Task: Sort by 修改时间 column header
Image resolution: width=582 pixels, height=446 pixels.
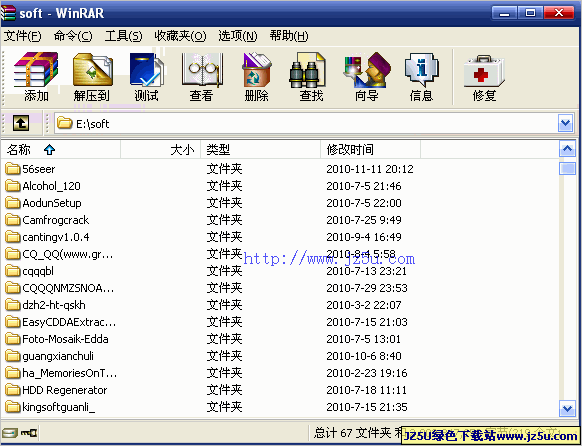Action: tap(370, 150)
